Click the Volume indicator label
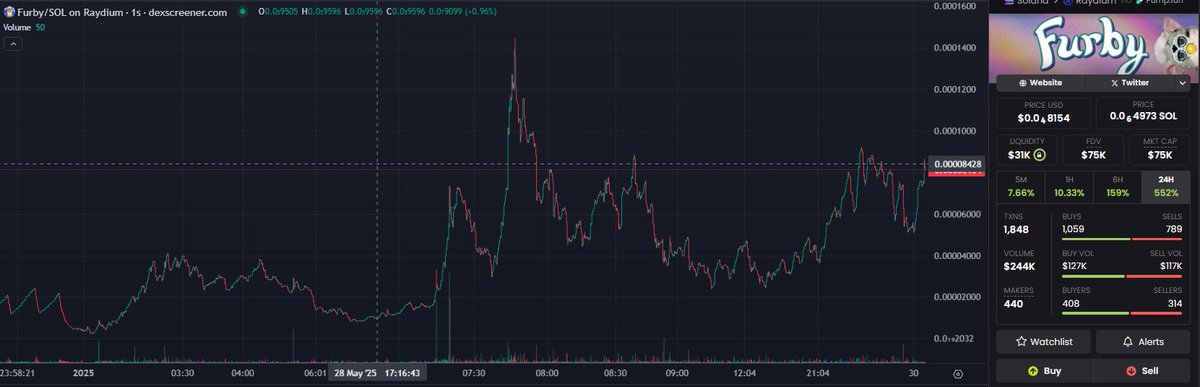The height and width of the screenshot is (387, 1200). [17, 27]
